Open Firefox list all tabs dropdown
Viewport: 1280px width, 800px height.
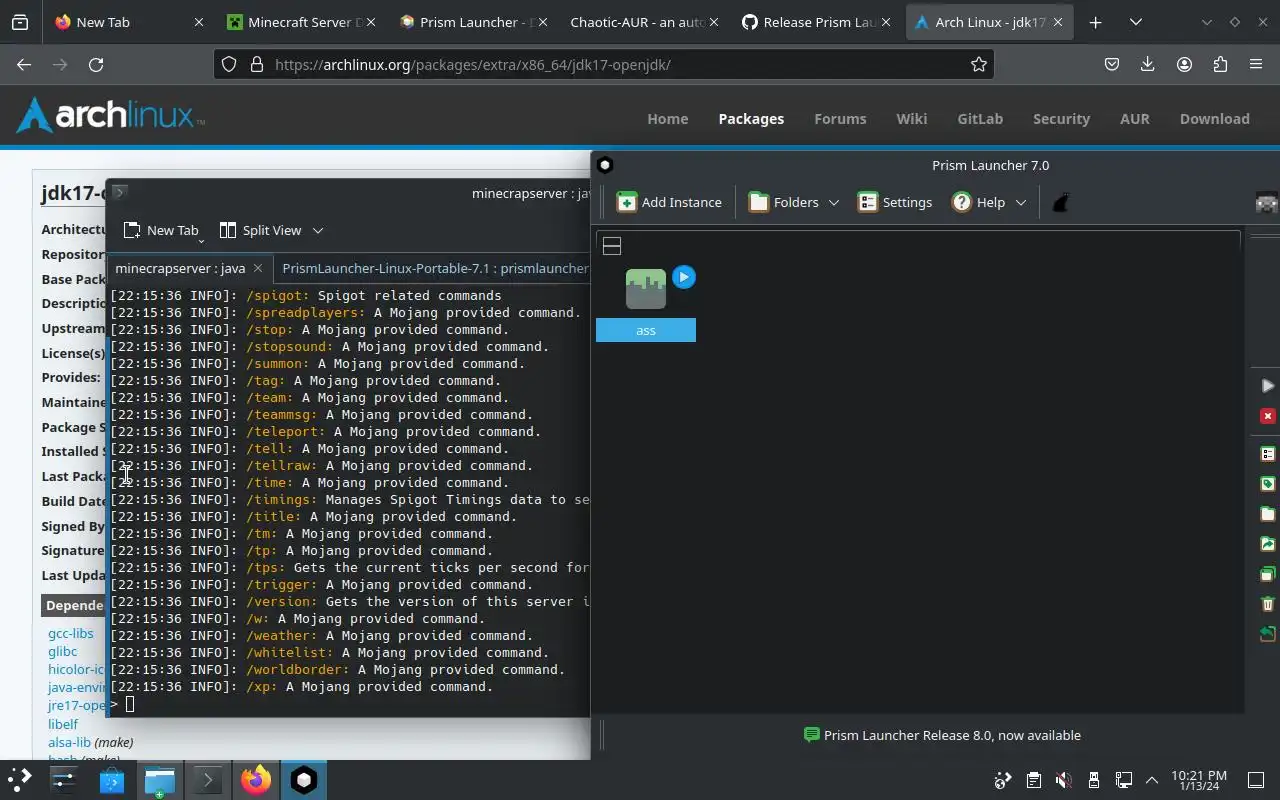[x=1135, y=22]
